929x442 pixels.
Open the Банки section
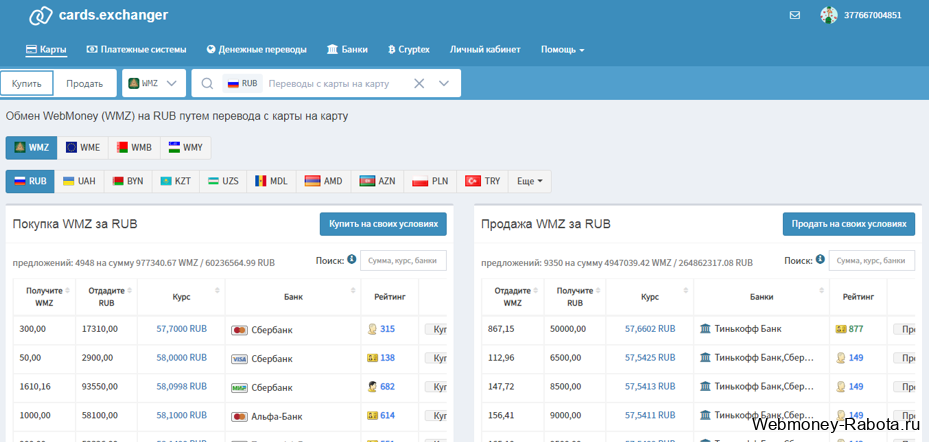pos(347,50)
